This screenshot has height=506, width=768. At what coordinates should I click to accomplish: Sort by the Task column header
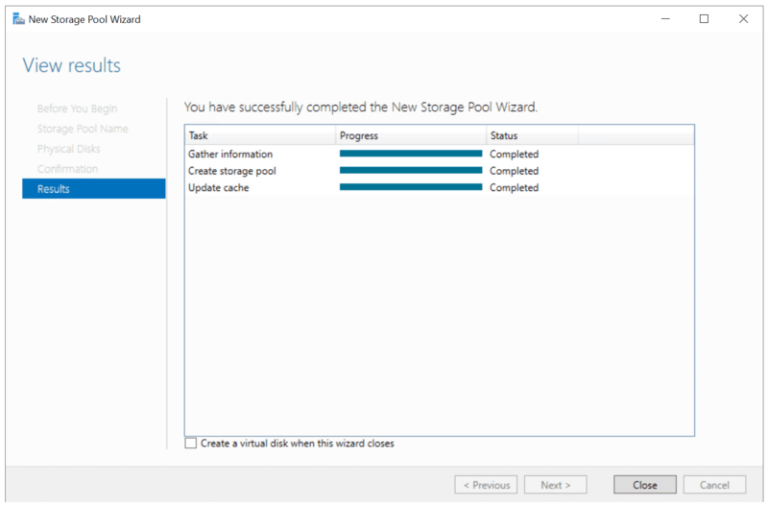pyautogui.click(x=260, y=135)
